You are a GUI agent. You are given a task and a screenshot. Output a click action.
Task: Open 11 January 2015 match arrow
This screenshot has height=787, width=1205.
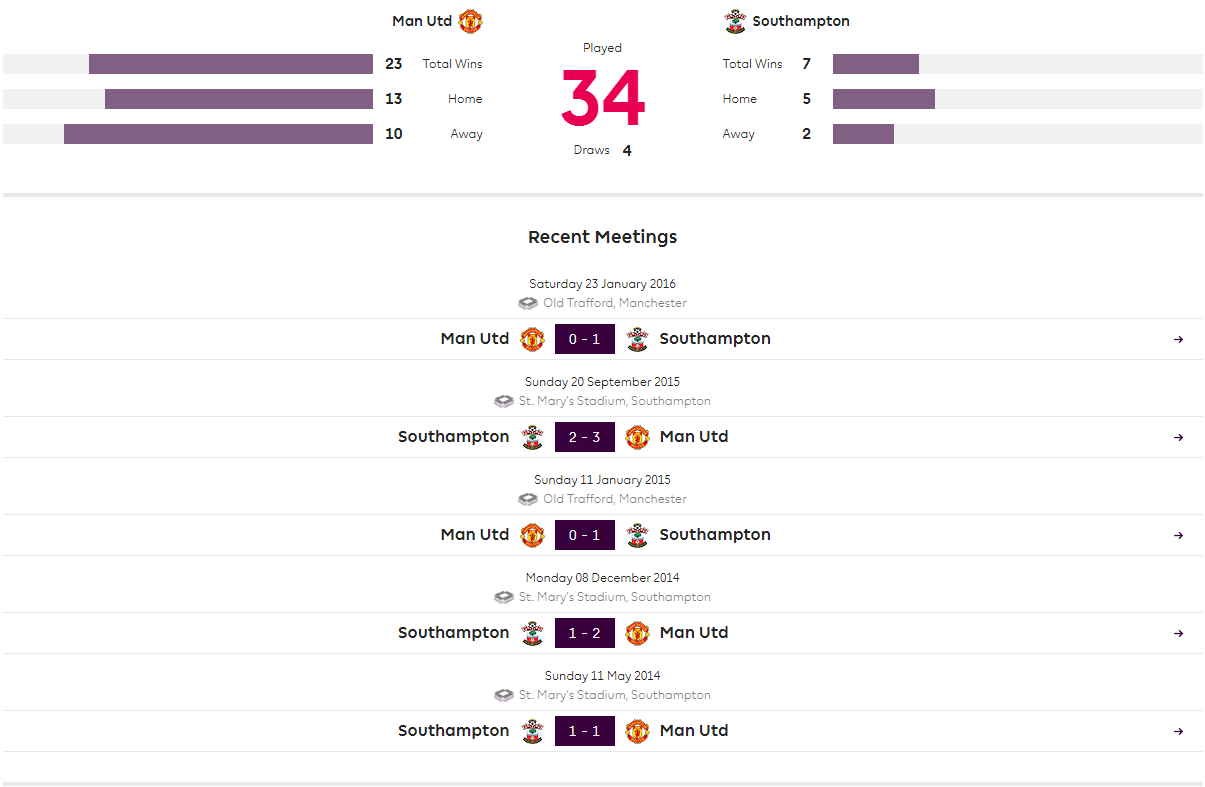click(1178, 535)
